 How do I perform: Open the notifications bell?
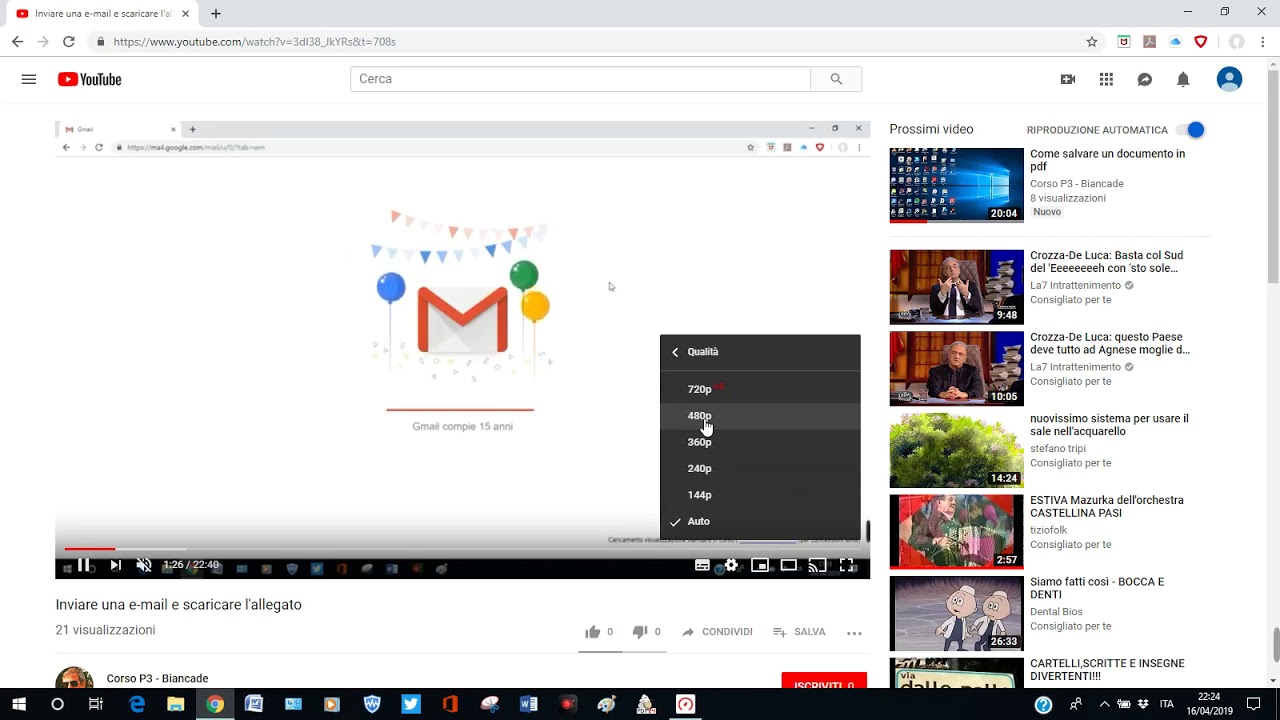[1183, 79]
